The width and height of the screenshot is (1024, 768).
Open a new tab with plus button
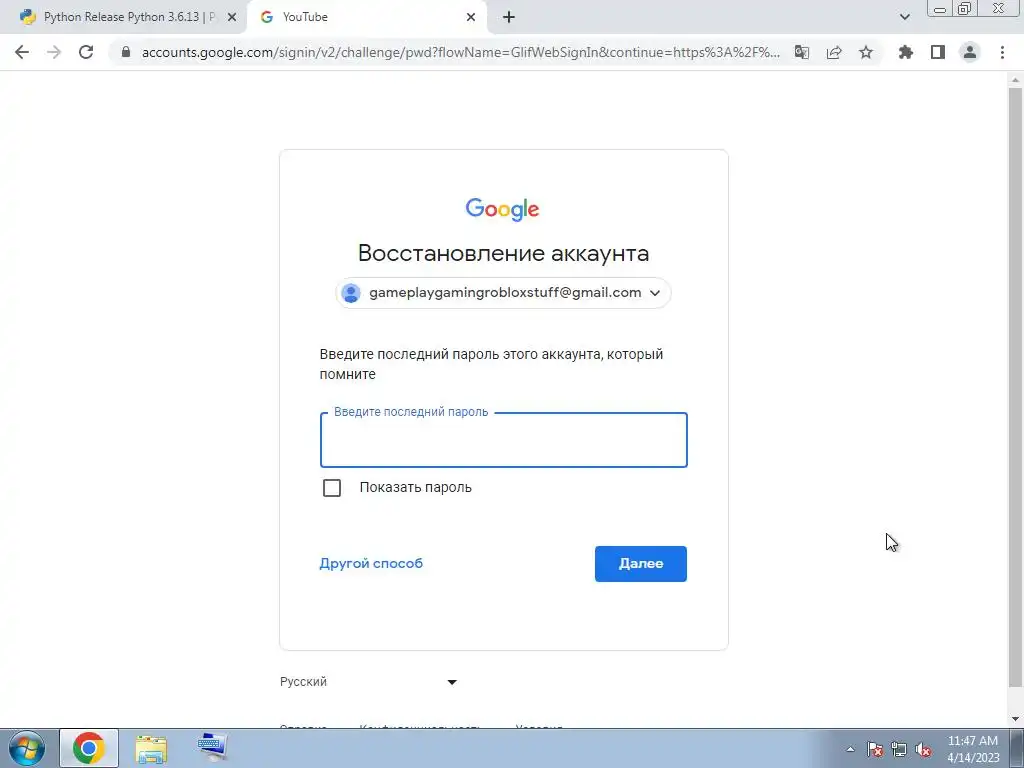[509, 17]
